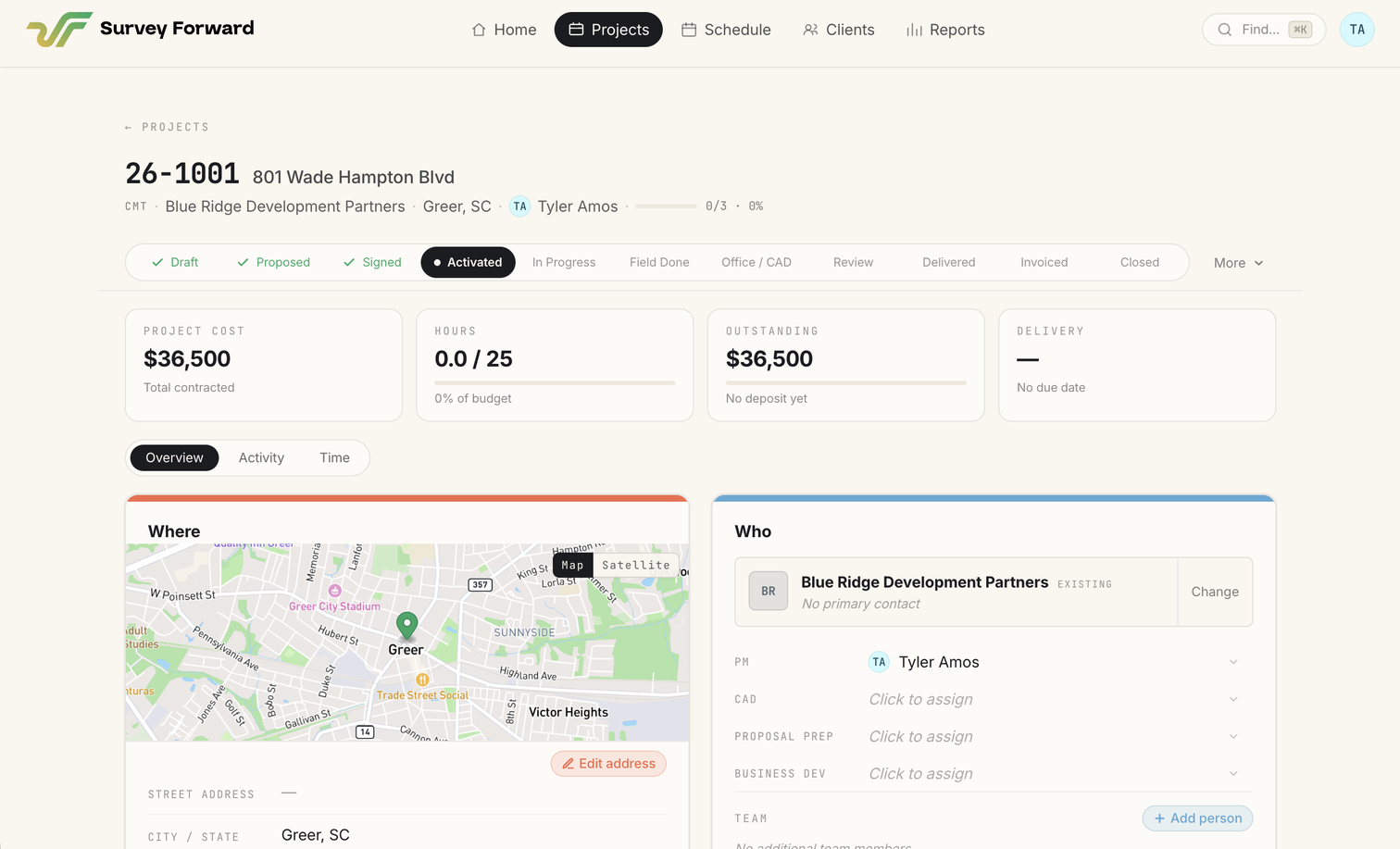This screenshot has height=849, width=1400.
Task: Set stage to Field Done
Action: pos(659,262)
